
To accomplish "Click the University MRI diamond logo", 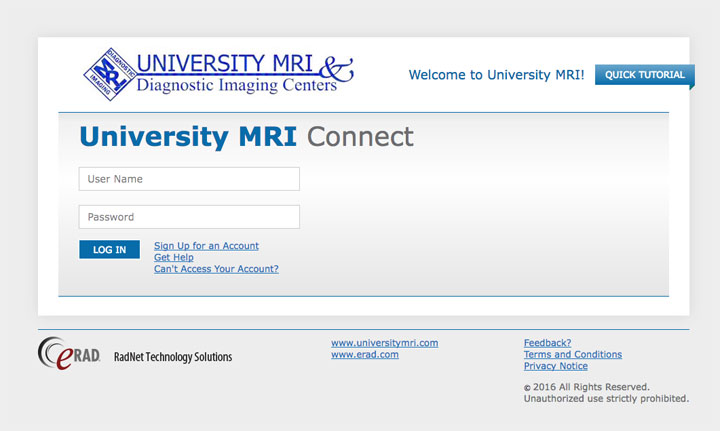I will [110, 74].
